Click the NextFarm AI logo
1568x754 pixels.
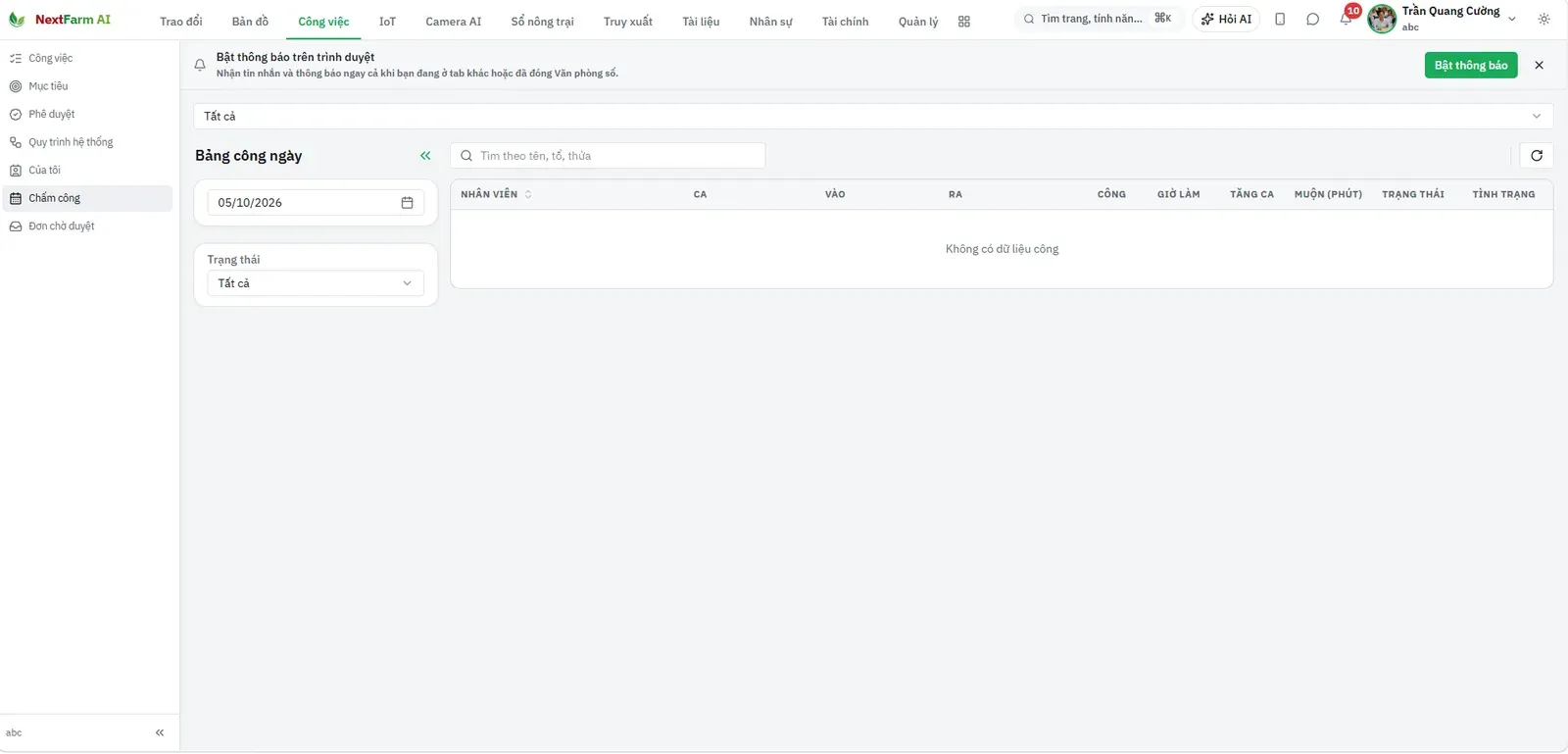tap(60, 20)
